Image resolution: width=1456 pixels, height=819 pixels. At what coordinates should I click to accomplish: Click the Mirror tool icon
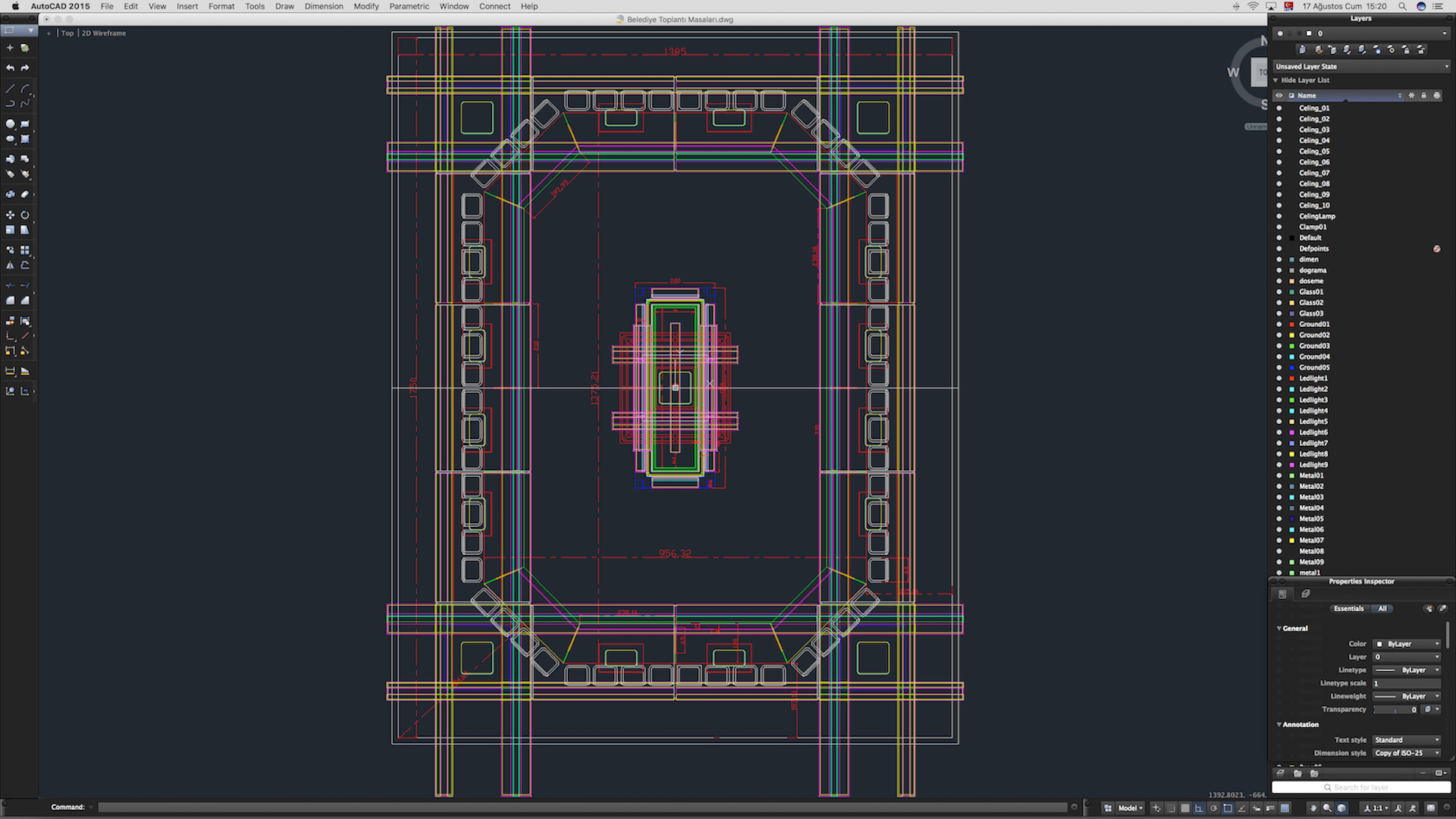point(10,265)
